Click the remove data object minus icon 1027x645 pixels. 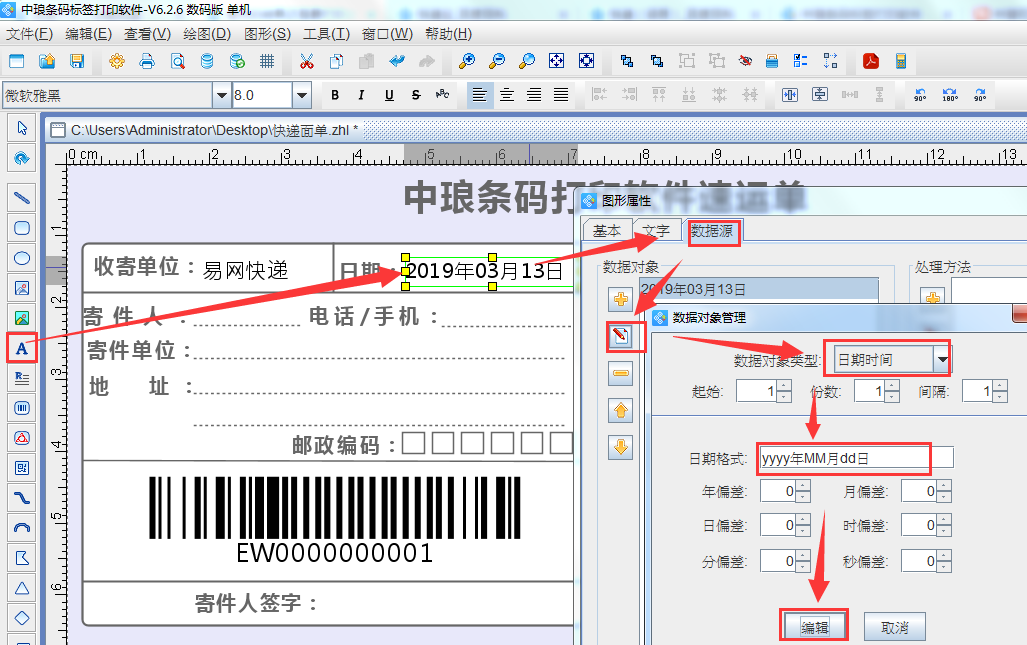click(x=621, y=374)
